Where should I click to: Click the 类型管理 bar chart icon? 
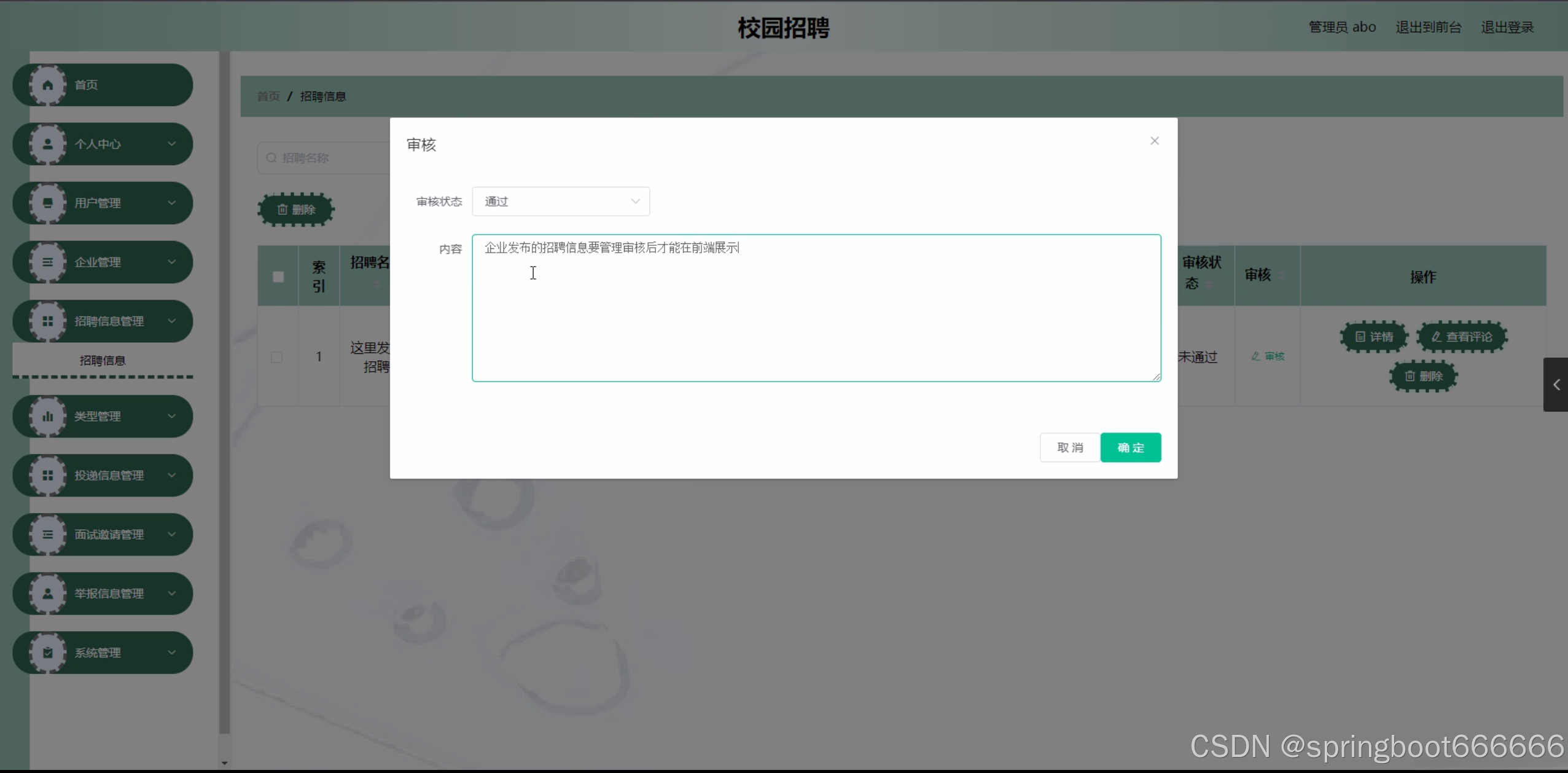[47, 416]
